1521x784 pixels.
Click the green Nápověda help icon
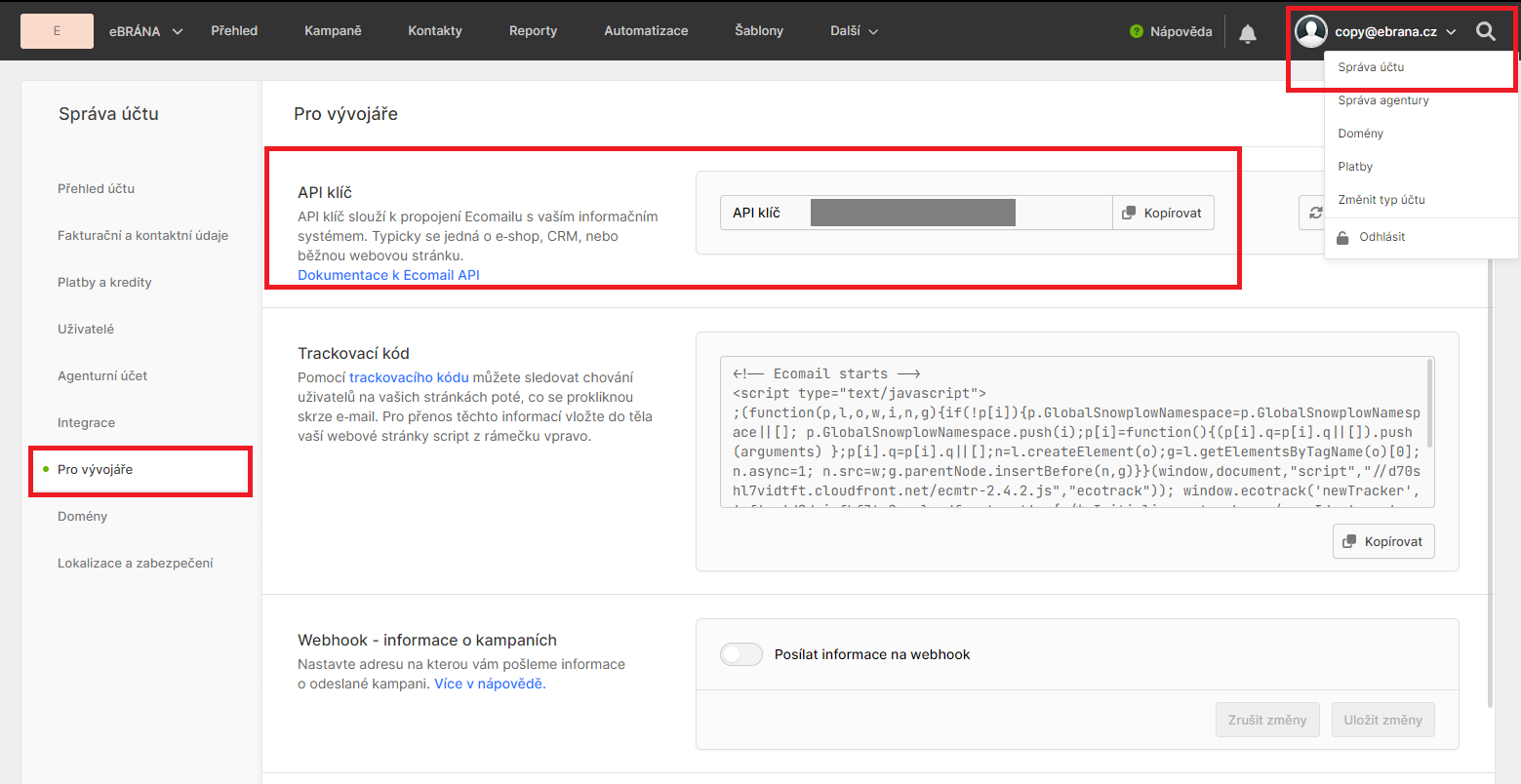[1136, 31]
